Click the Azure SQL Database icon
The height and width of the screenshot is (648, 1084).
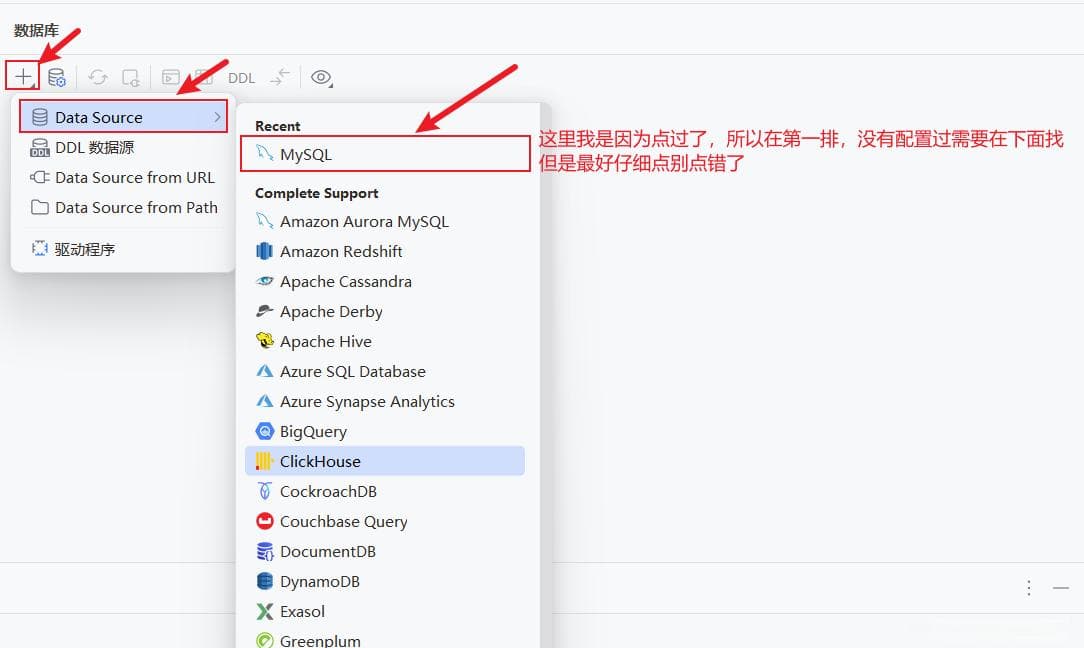click(264, 371)
